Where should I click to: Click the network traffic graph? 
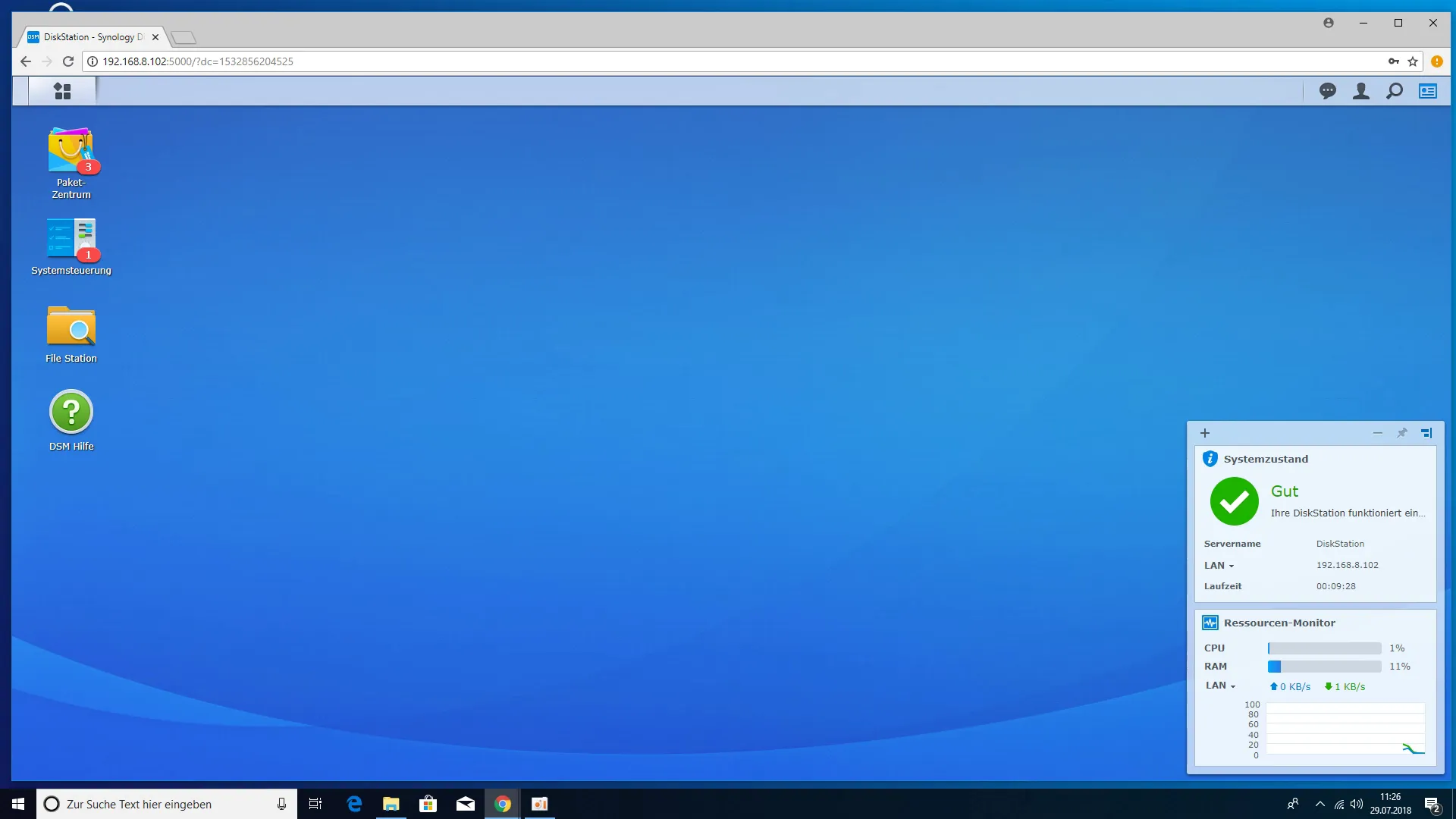1345,729
